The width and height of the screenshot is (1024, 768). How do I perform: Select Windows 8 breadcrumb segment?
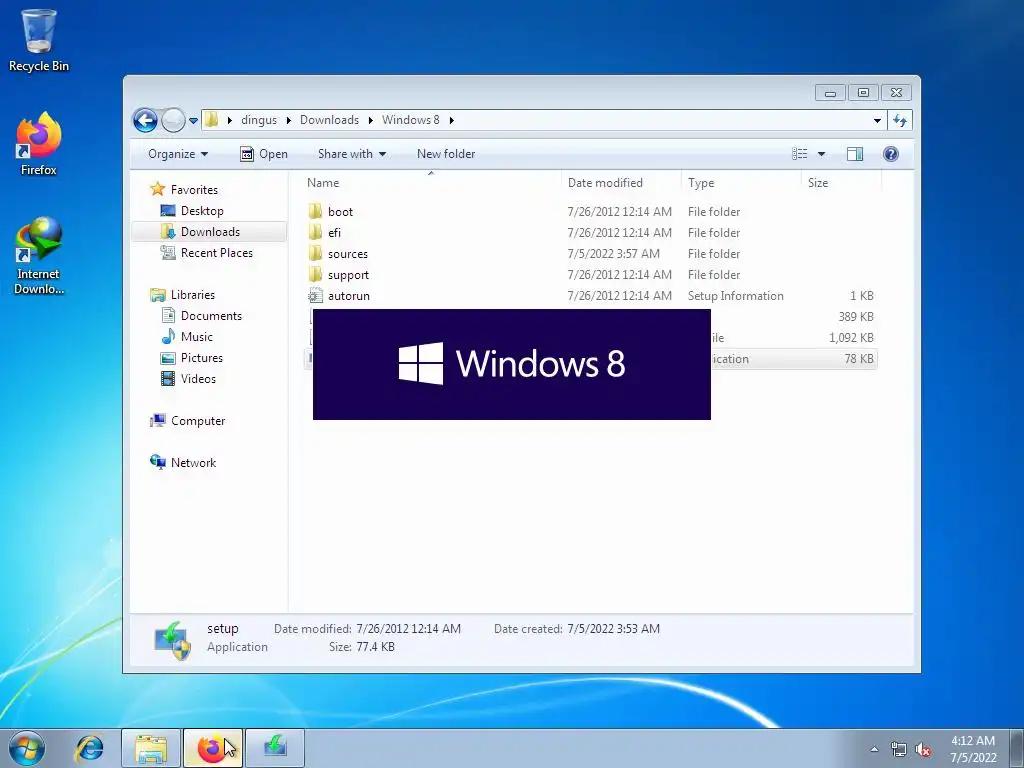[411, 120]
